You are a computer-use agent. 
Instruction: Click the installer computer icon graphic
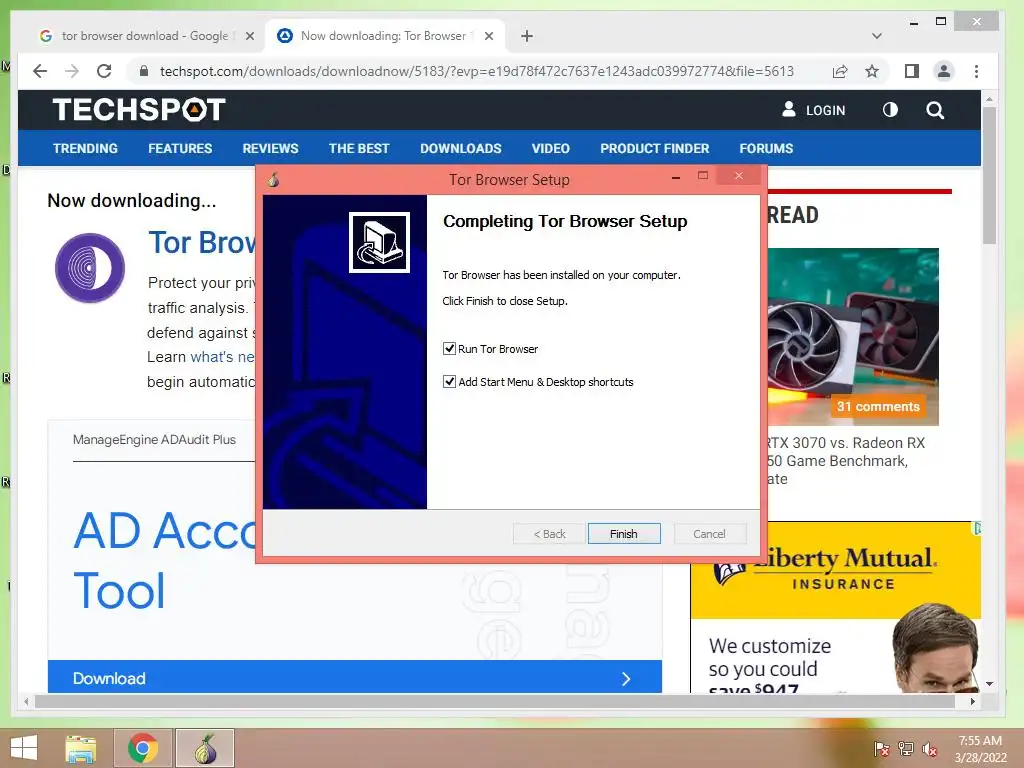379,242
